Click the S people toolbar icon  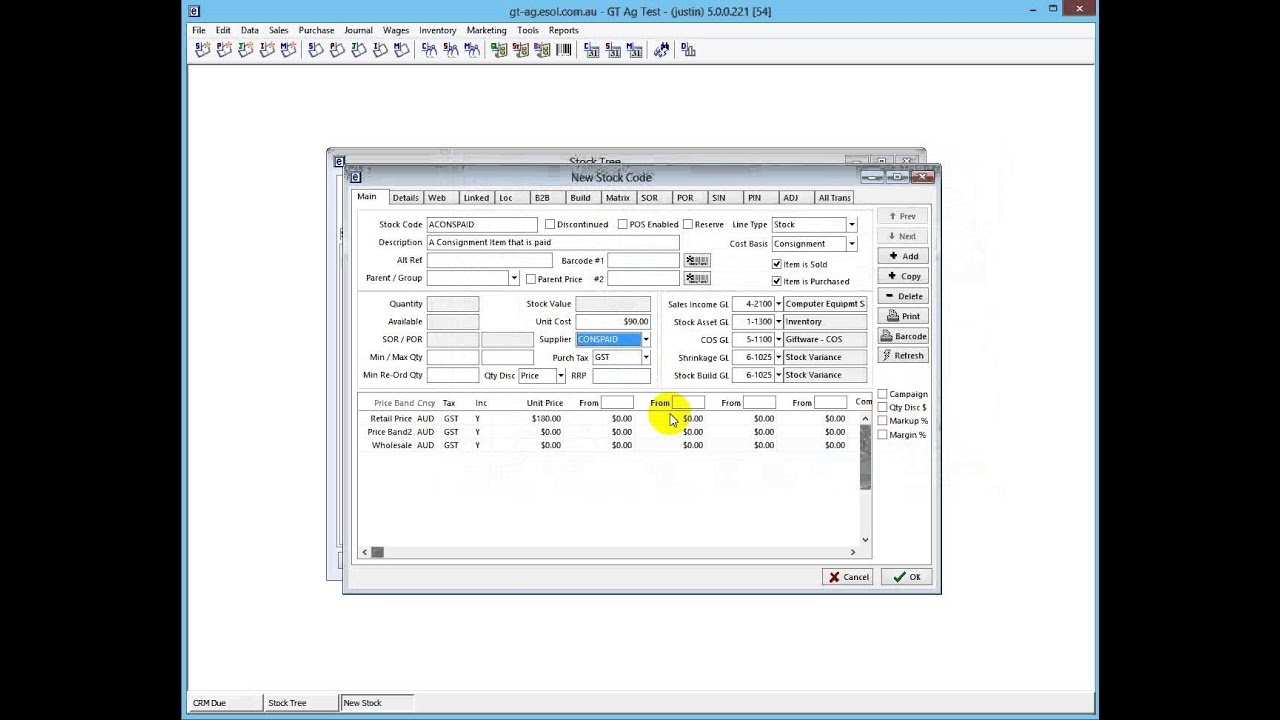[x=450, y=49]
